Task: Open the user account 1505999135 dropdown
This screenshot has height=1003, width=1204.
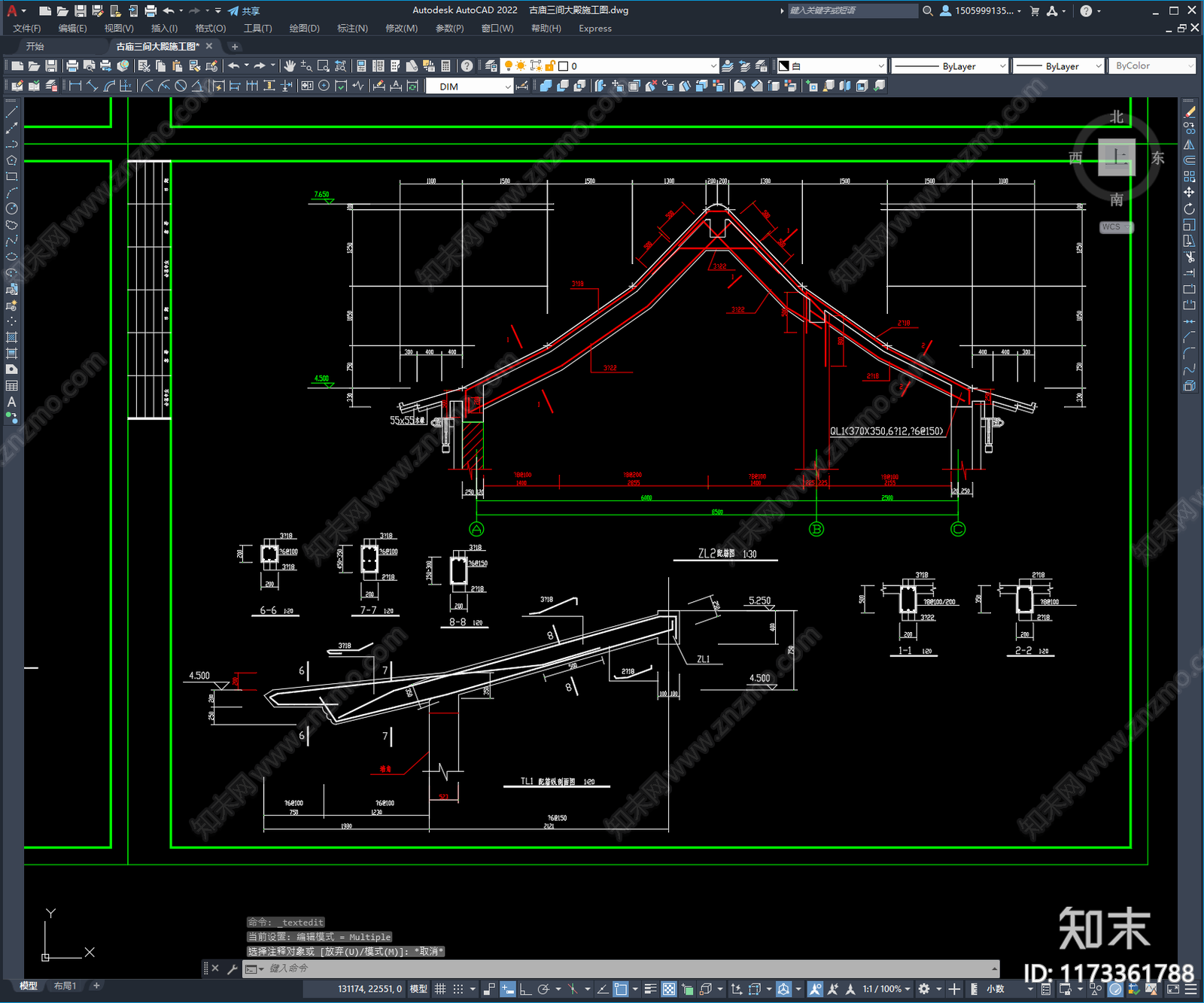Action: click(981, 11)
